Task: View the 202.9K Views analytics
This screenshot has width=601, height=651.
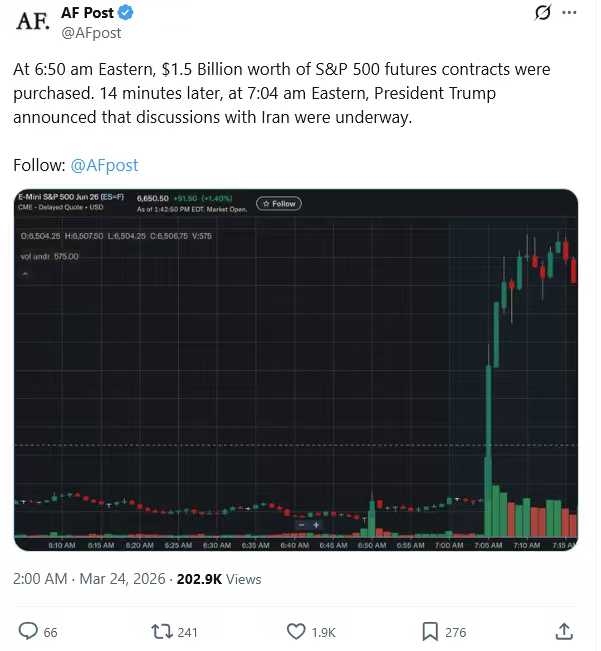Action: pyautogui.click(x=219, y=579)
